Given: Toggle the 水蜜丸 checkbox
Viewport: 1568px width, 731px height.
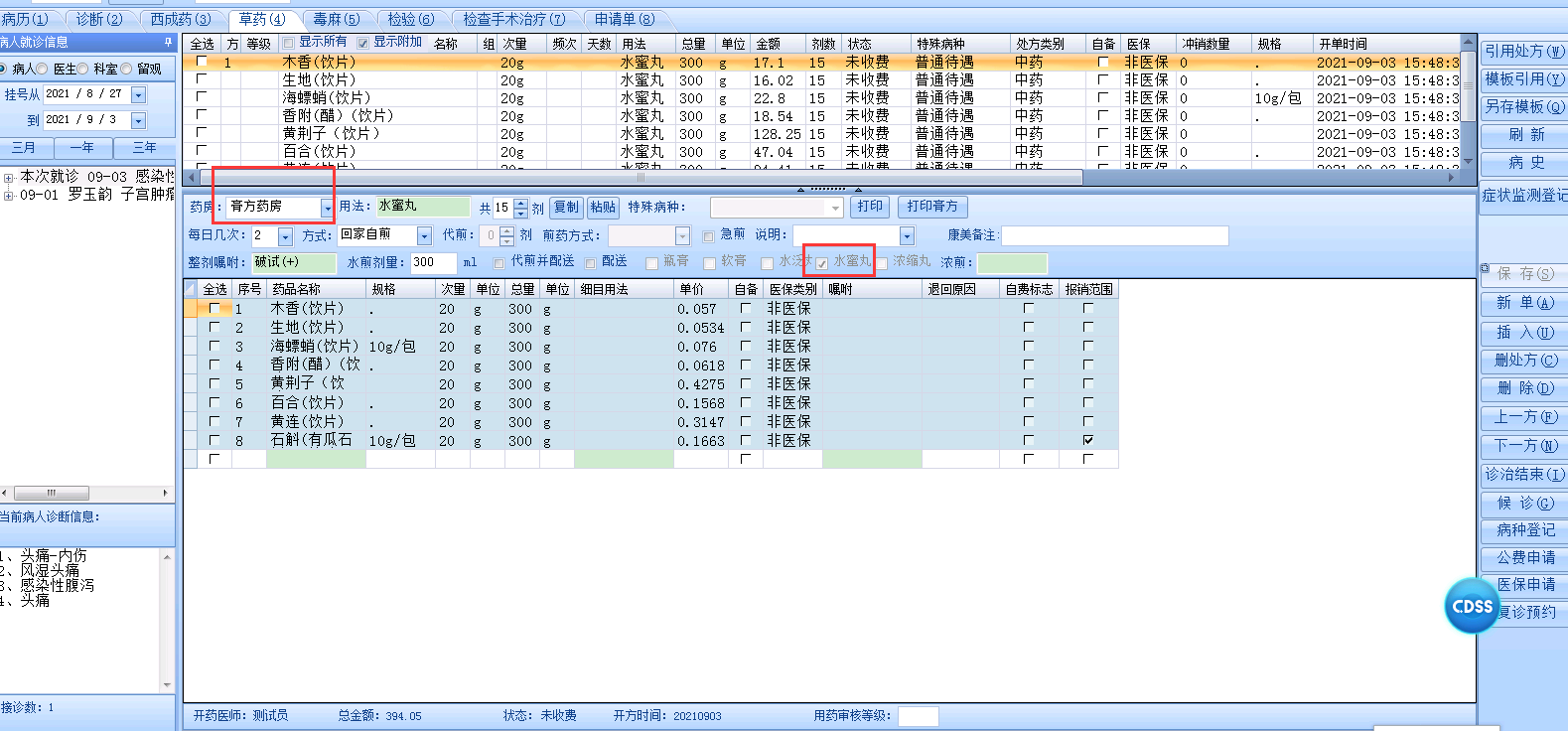Looking at the screenshot, I should click(822, 263).
